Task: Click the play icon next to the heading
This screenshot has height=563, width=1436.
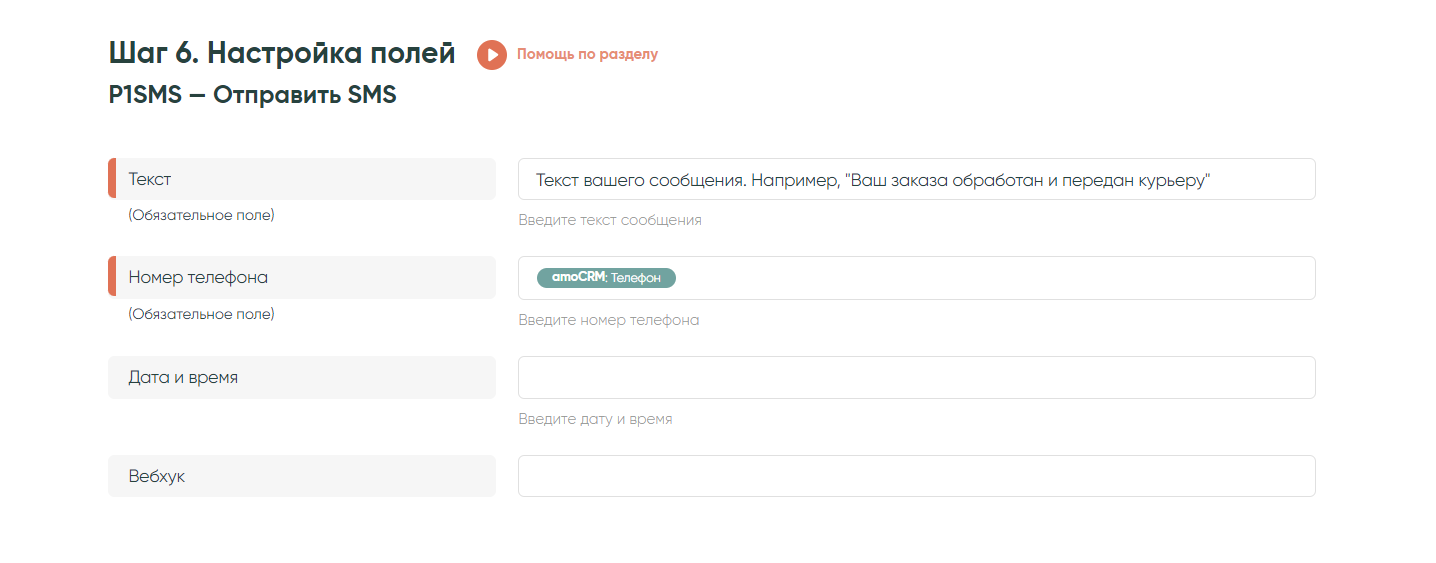Action: click(x=491, y=54)
